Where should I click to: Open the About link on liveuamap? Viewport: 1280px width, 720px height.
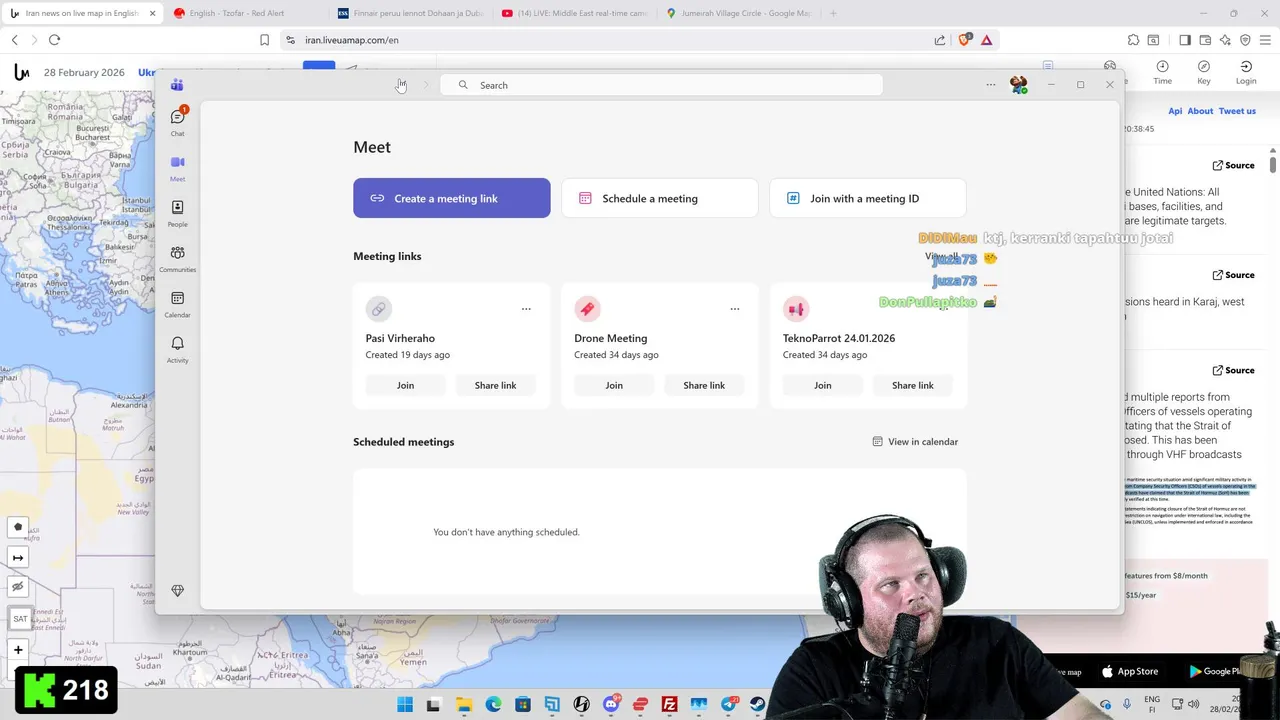1200,111
